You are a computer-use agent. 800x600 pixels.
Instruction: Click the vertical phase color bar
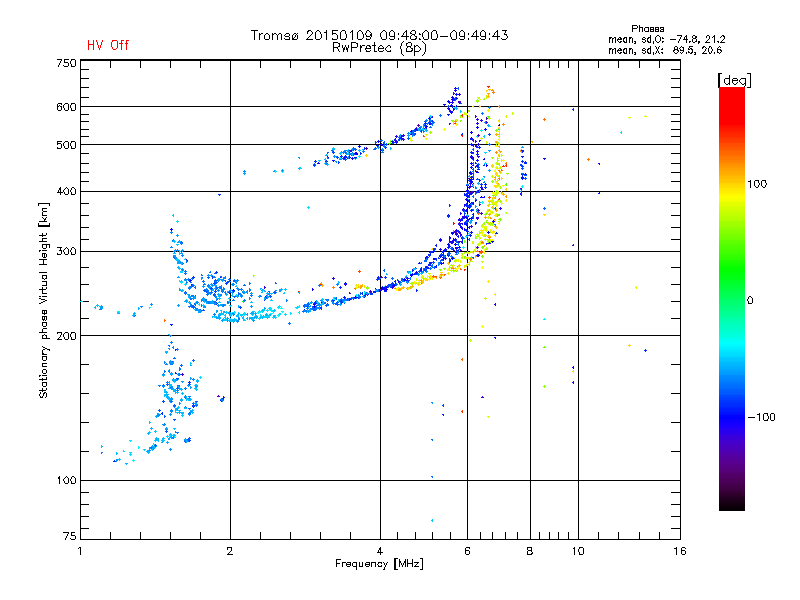point(732,298)
